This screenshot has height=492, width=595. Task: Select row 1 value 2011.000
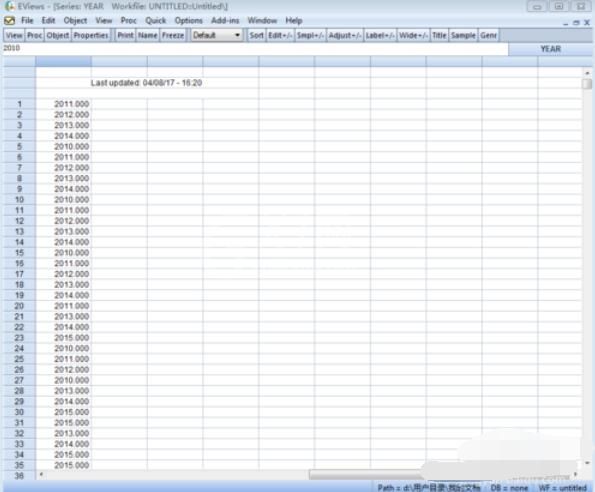63,104
